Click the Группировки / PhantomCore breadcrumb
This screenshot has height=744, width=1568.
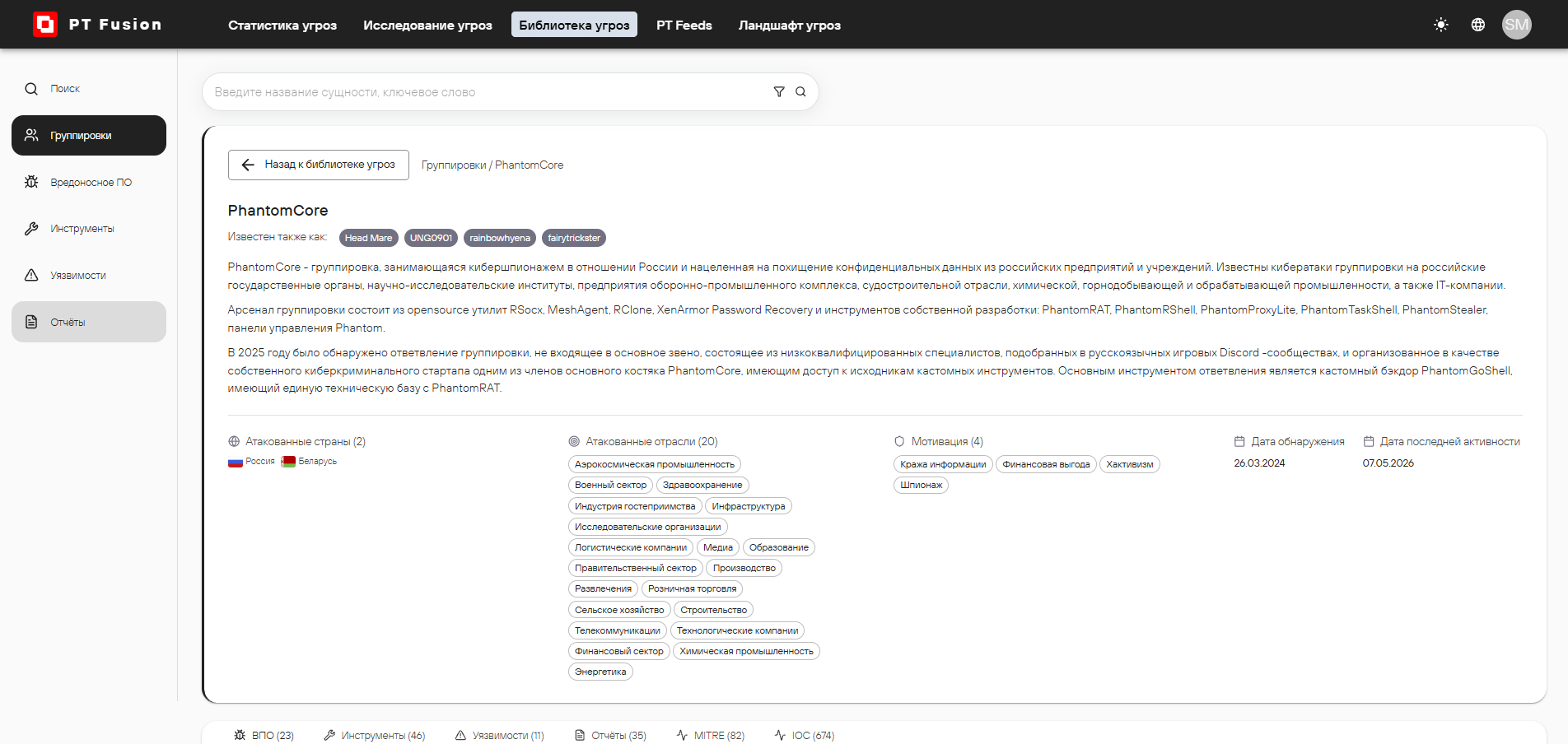click(x=492, y=165)
